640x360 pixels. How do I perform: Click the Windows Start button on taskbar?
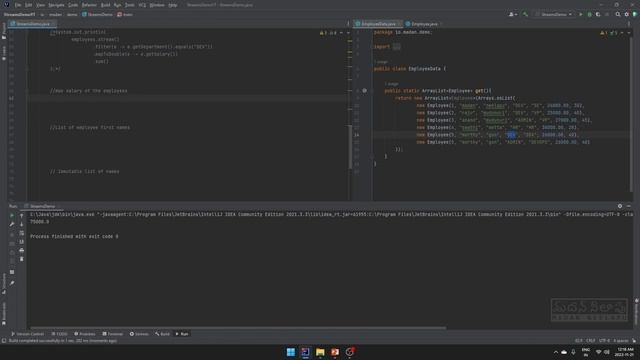point(291,352)
